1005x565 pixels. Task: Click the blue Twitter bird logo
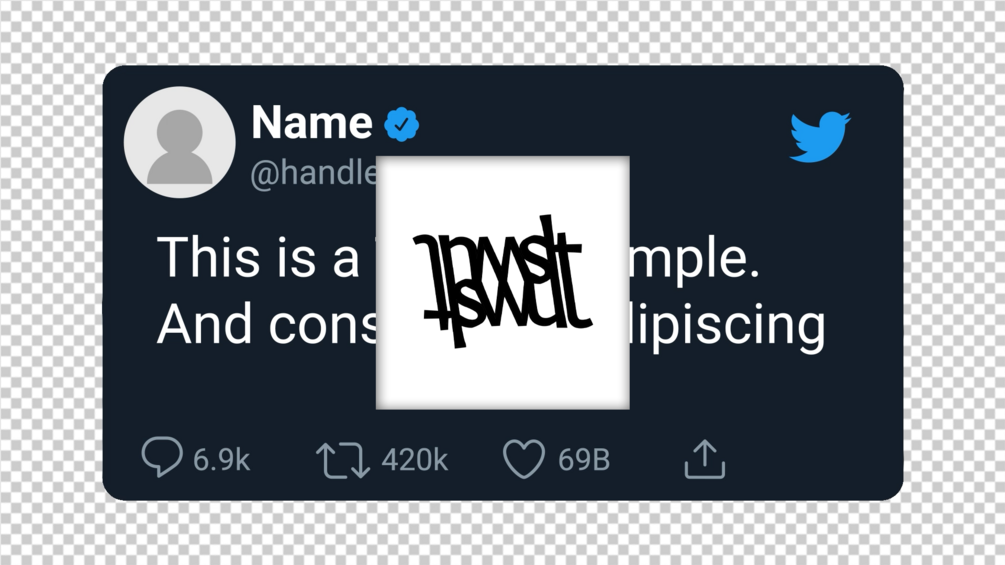coord(819,137)
